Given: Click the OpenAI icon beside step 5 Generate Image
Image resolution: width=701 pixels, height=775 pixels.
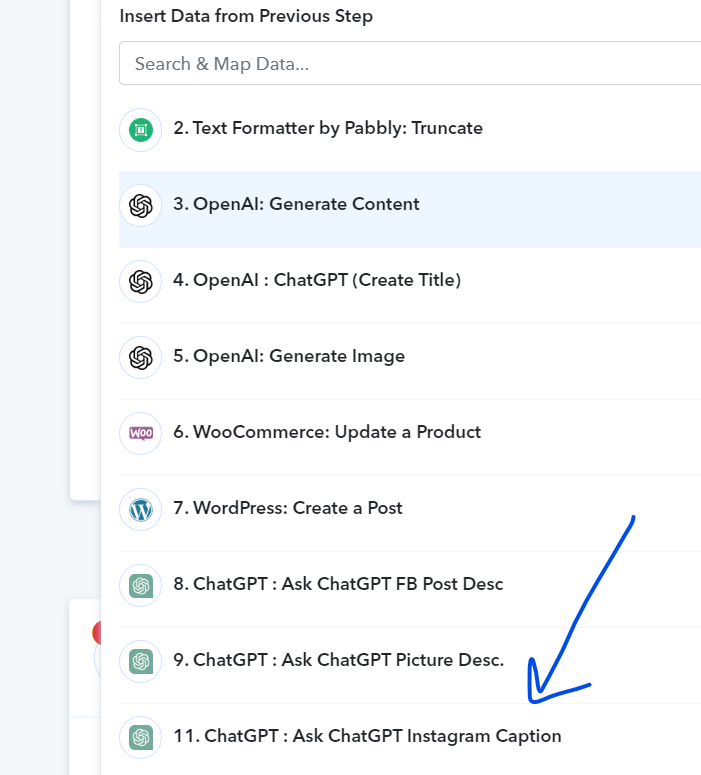Looking at the screenshot, I should 141,358.
